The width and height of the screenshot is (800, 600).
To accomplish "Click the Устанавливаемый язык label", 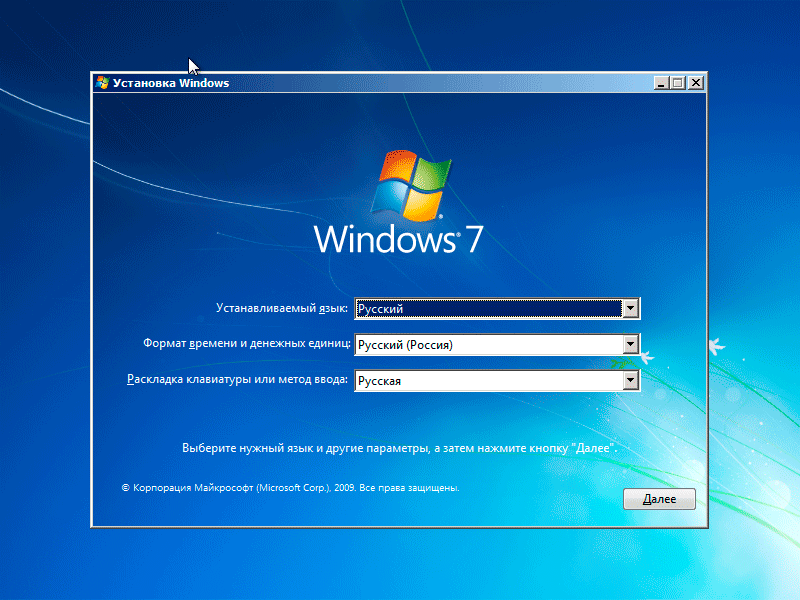I will tap(282, 309).
